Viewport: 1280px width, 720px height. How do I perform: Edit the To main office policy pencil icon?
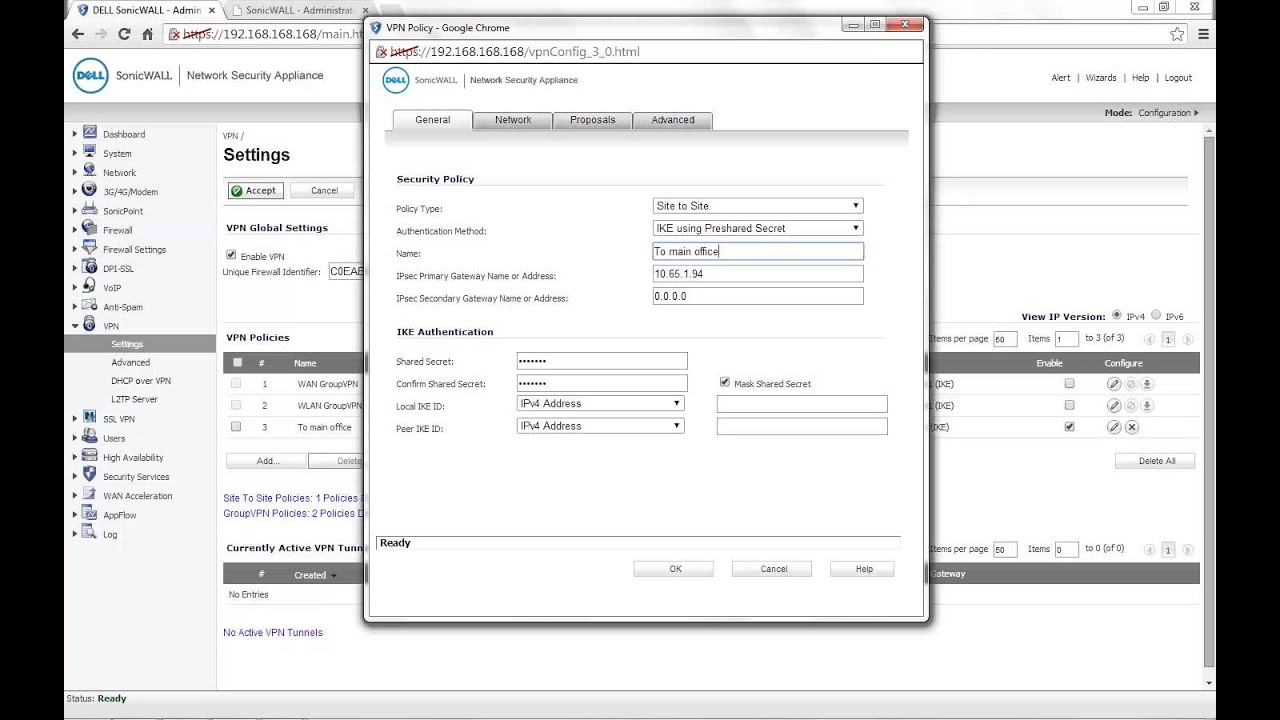[1114, 427]
